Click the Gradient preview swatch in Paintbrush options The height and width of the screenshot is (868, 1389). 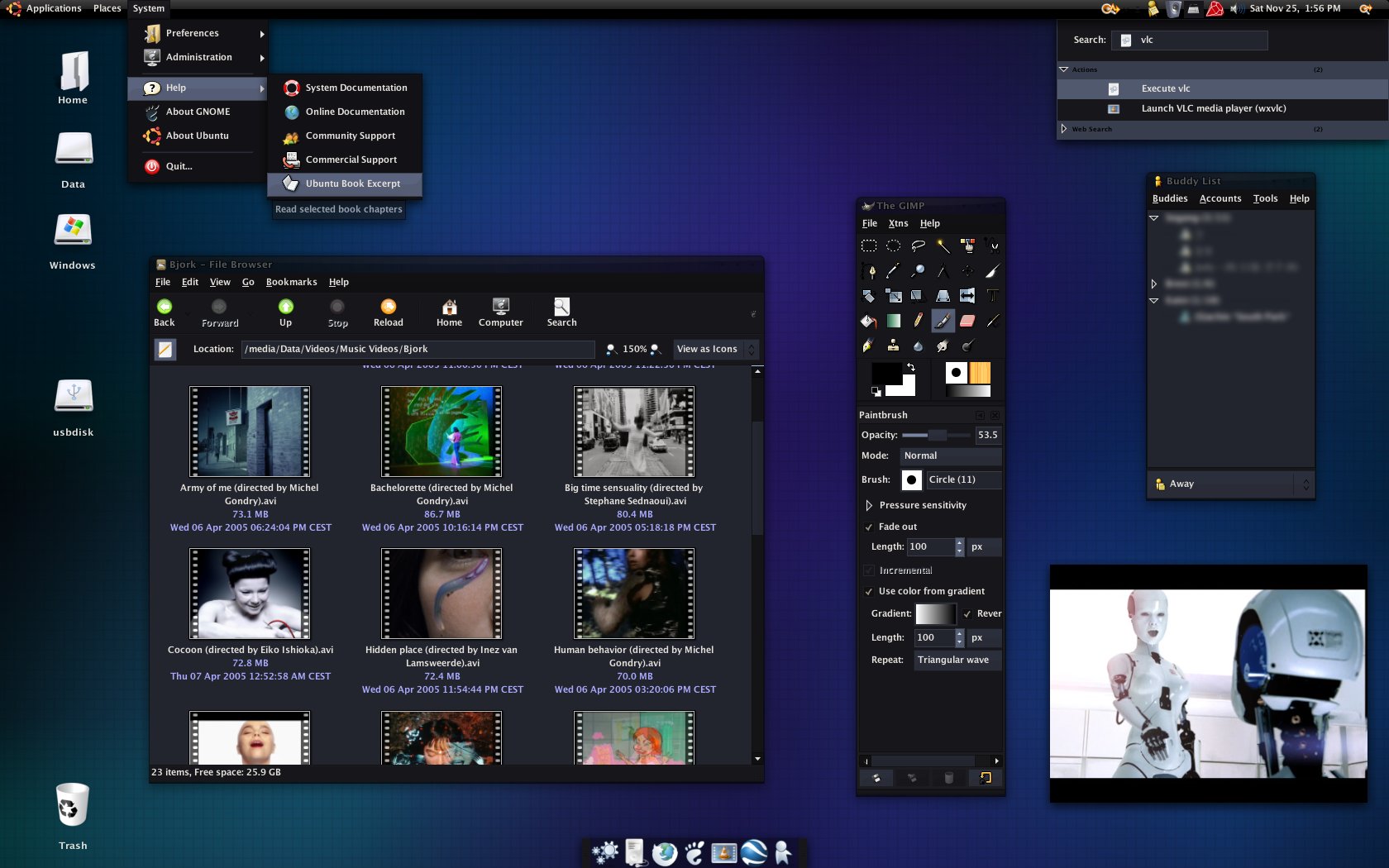tap(935, 613)
